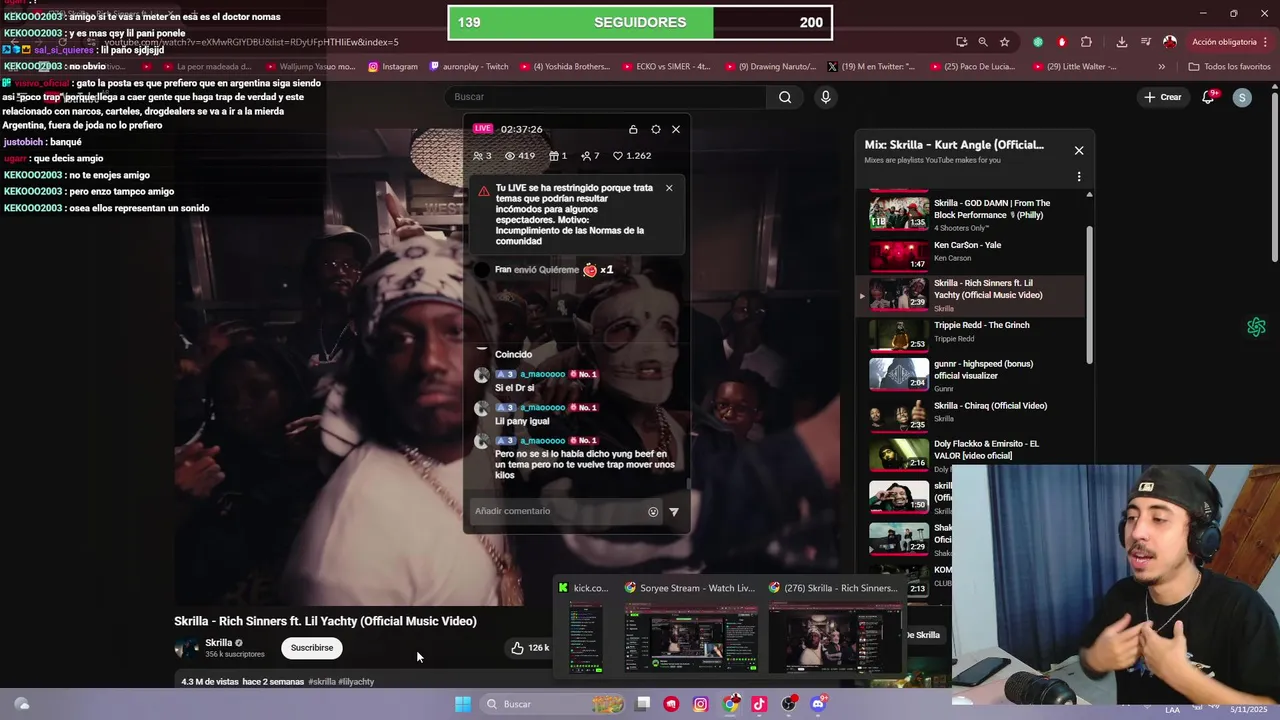Open the Mix playlist three-dot menu
The width and height of the screenshot is (1280, 720).
(1079, 177)
